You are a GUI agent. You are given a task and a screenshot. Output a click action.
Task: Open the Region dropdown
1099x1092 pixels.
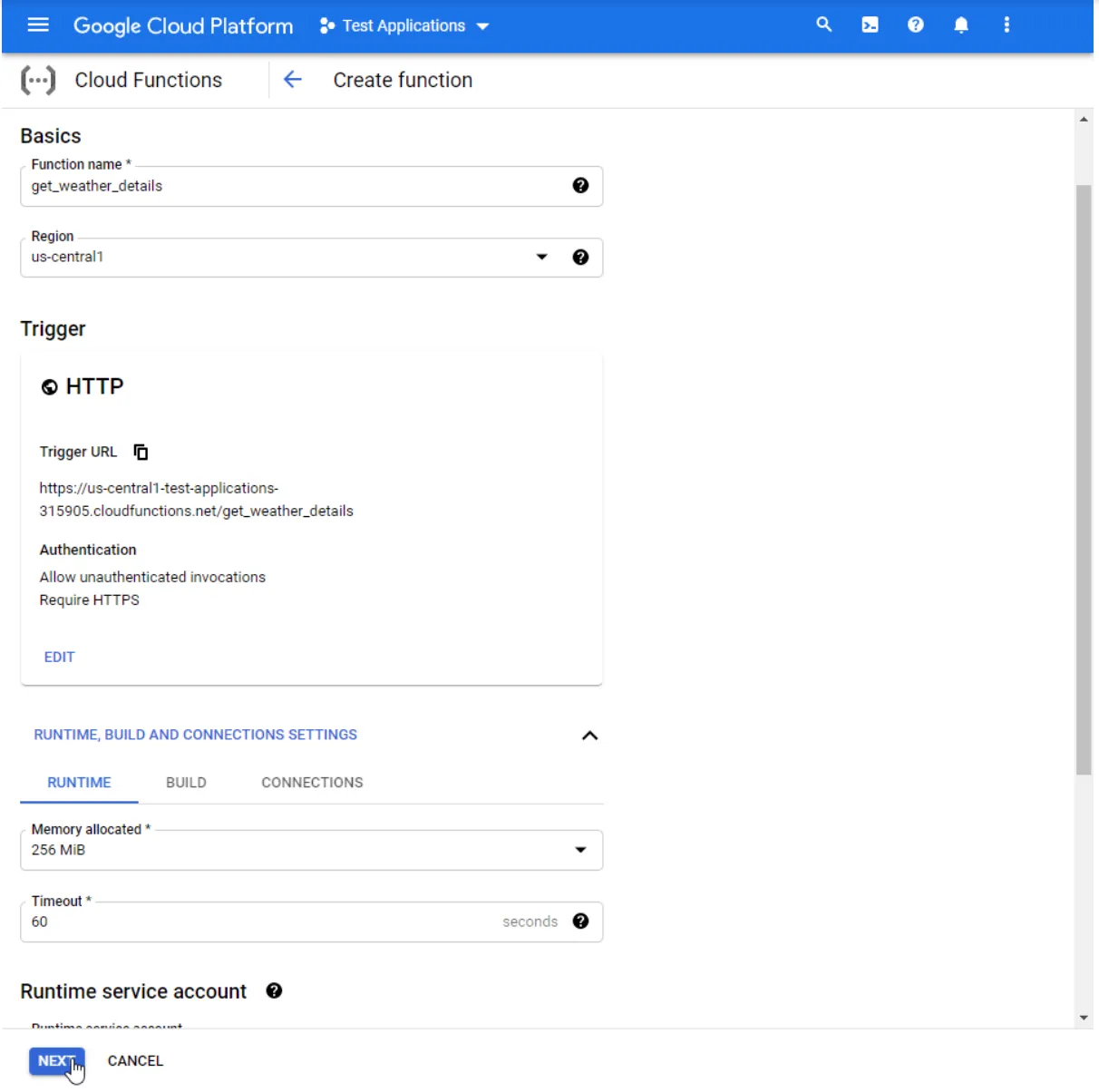541,257
